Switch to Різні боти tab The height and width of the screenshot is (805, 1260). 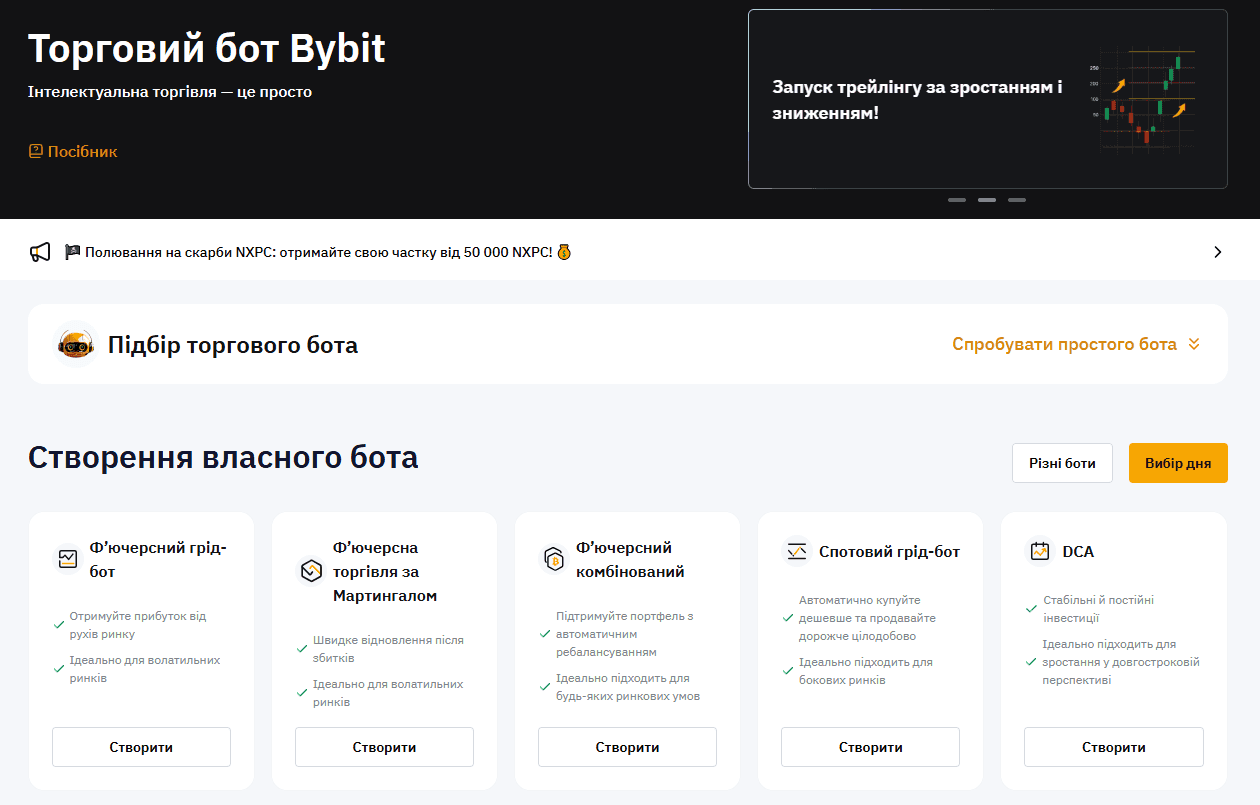pyautogui.click(x=1062, y=463)
